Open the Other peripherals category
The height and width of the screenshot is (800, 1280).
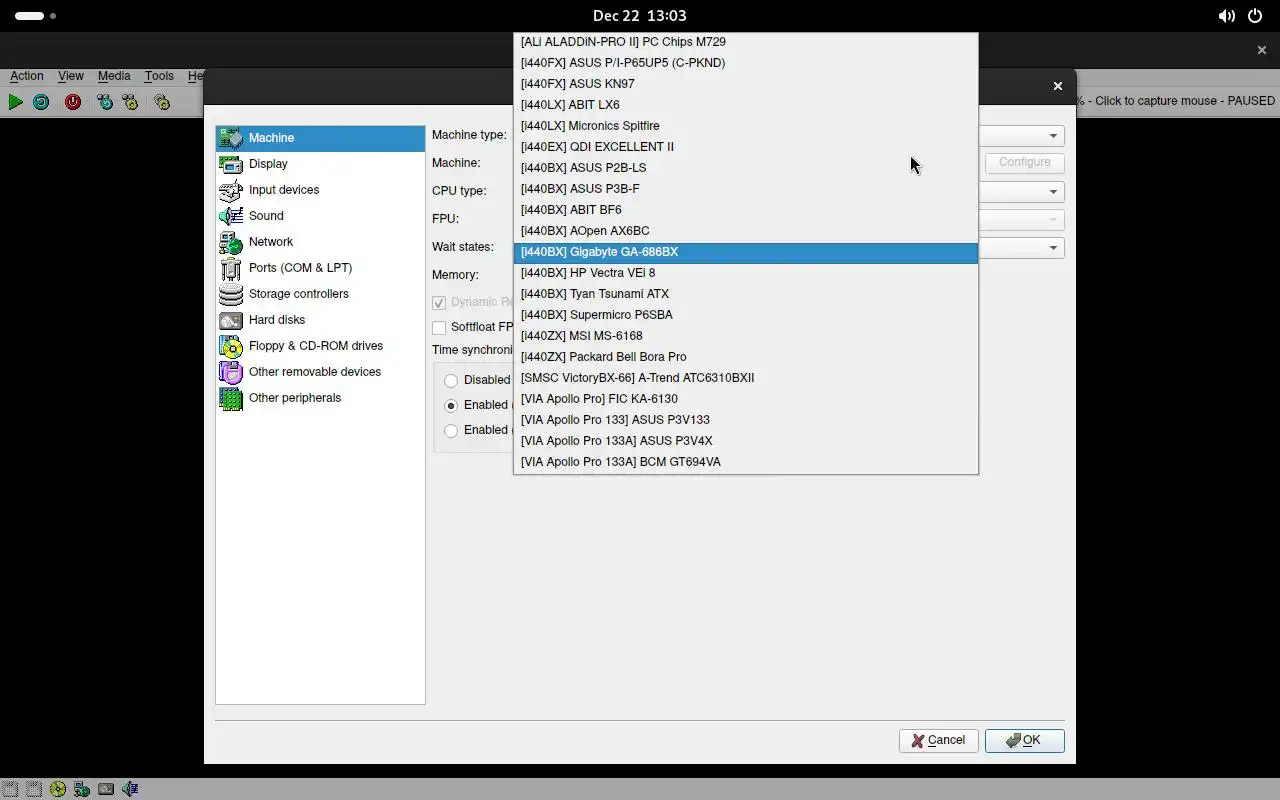pos(320,398)
